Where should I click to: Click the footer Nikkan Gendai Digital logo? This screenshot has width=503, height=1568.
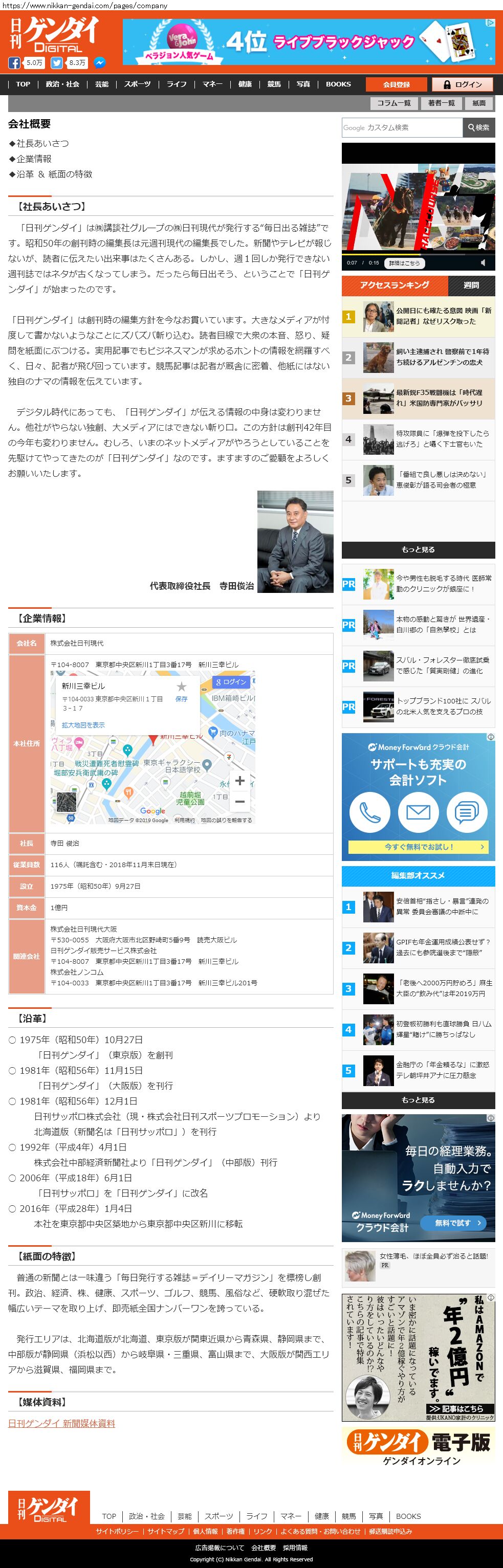point(49,1508)
